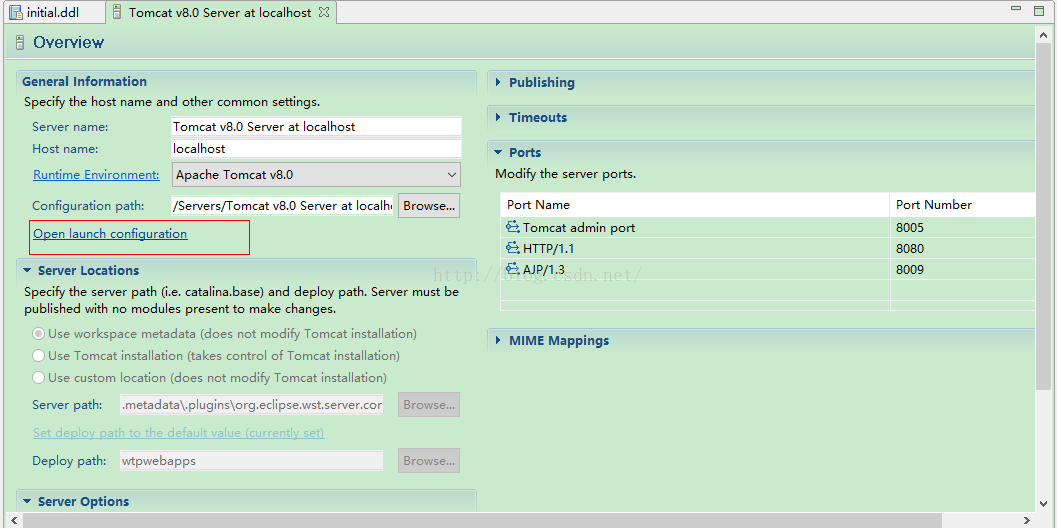
Task: Click port number 8080 cell
Action: click(x=963, y=249)
